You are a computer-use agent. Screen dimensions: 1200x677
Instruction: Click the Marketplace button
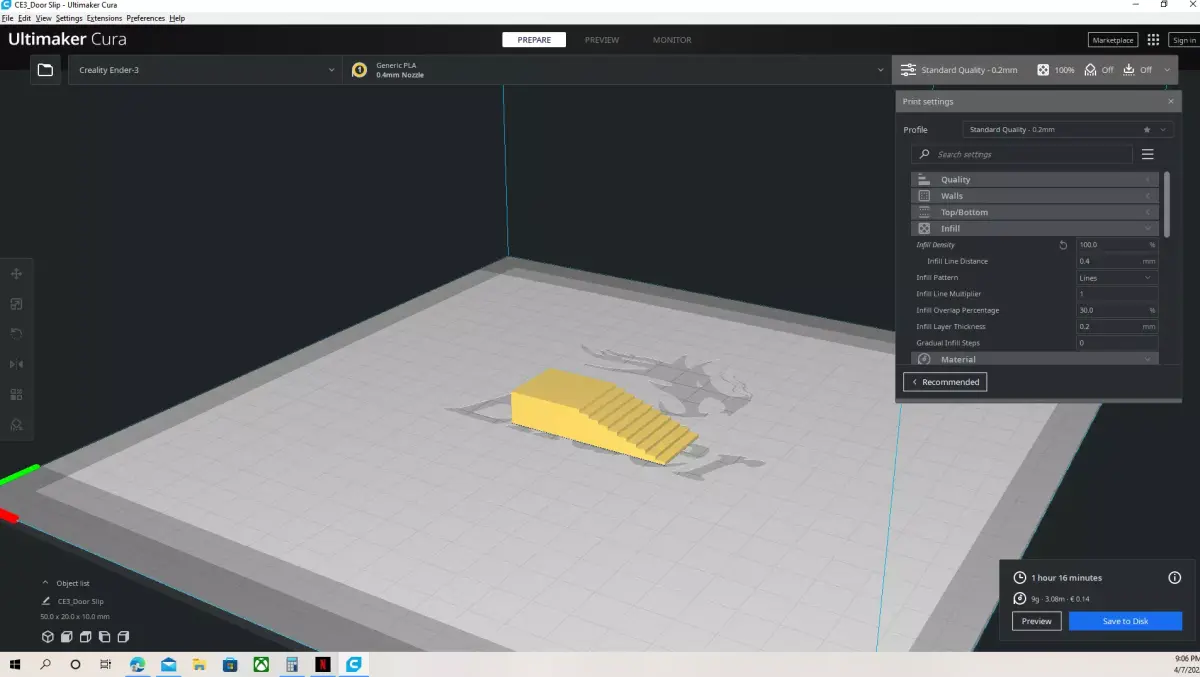[1113, 40]
